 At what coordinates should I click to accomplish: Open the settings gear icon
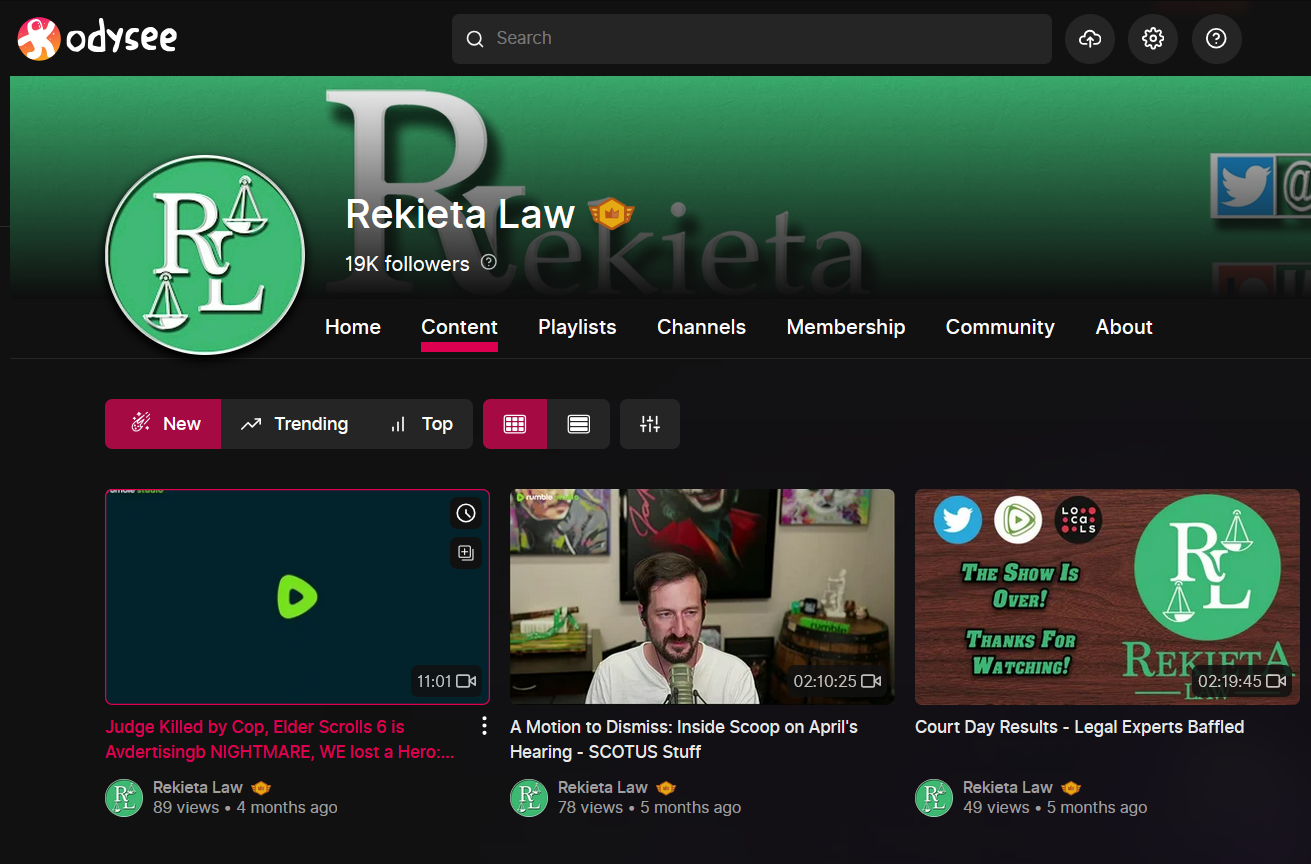[x=1153, y=38]
